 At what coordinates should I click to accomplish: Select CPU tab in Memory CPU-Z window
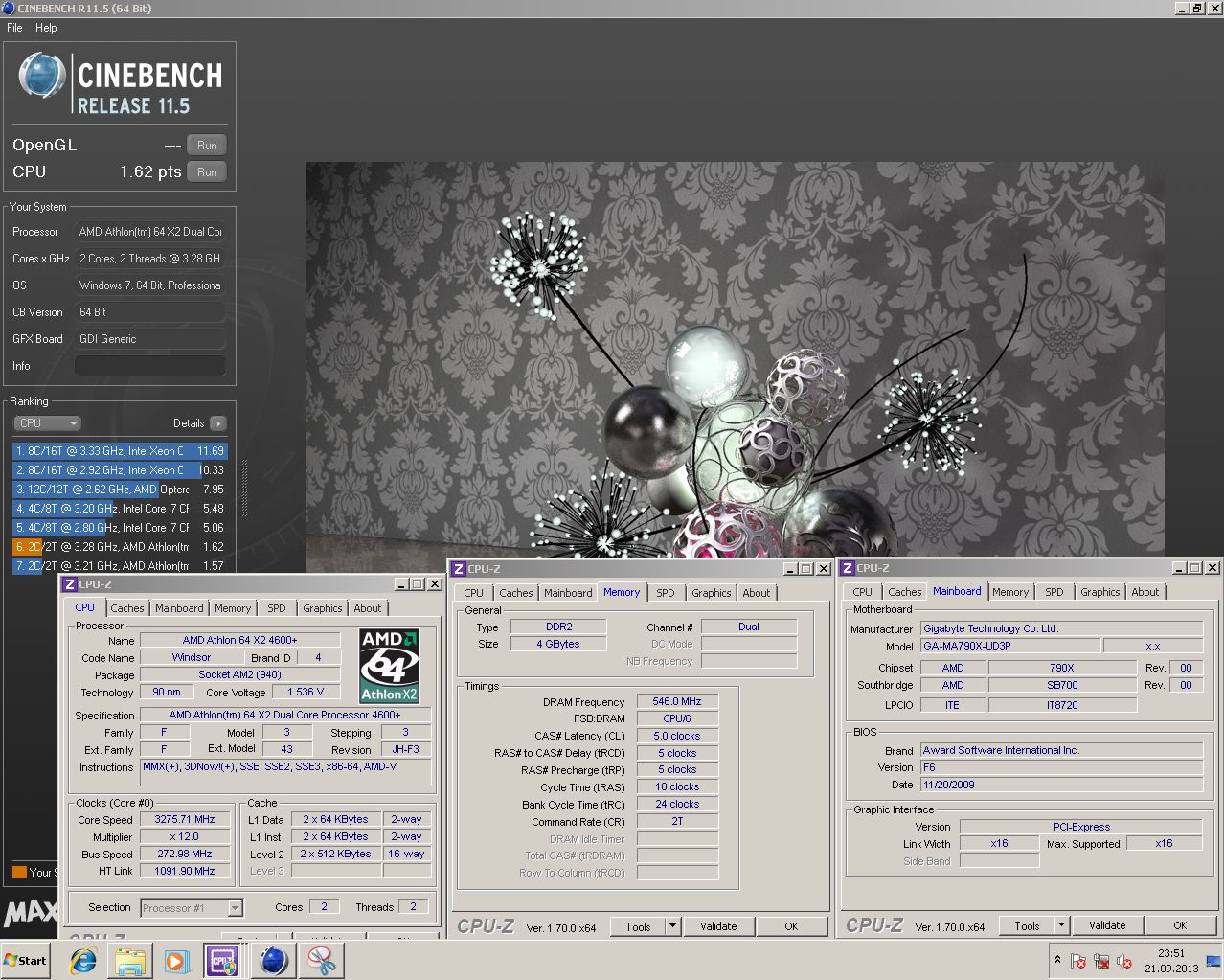[x=474, y=593]
